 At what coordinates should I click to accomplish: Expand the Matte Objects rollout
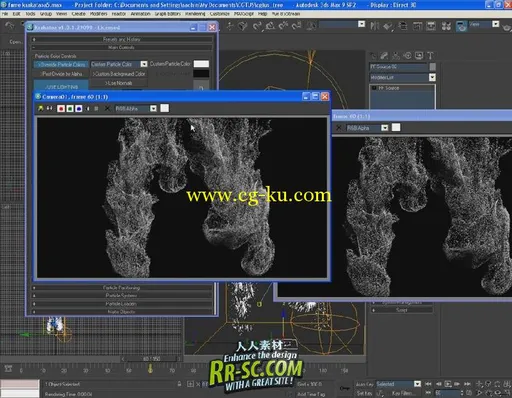point(122,312)
